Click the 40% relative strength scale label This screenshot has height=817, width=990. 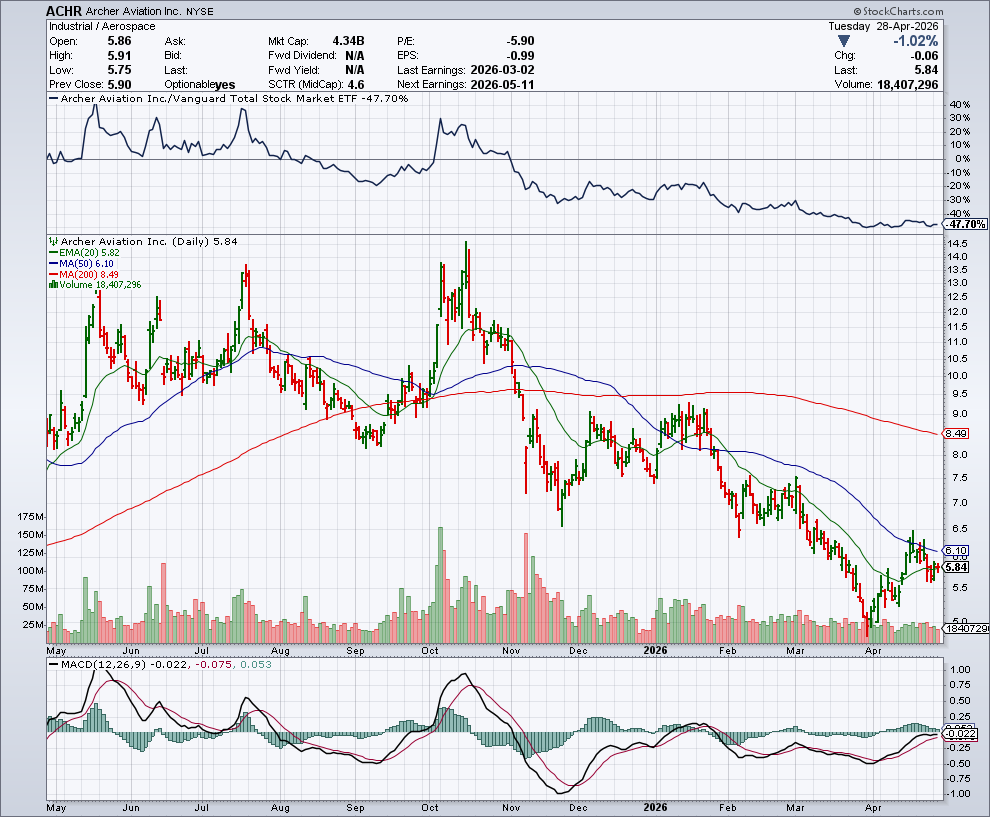pyautogui.click(x=960, y=105)
